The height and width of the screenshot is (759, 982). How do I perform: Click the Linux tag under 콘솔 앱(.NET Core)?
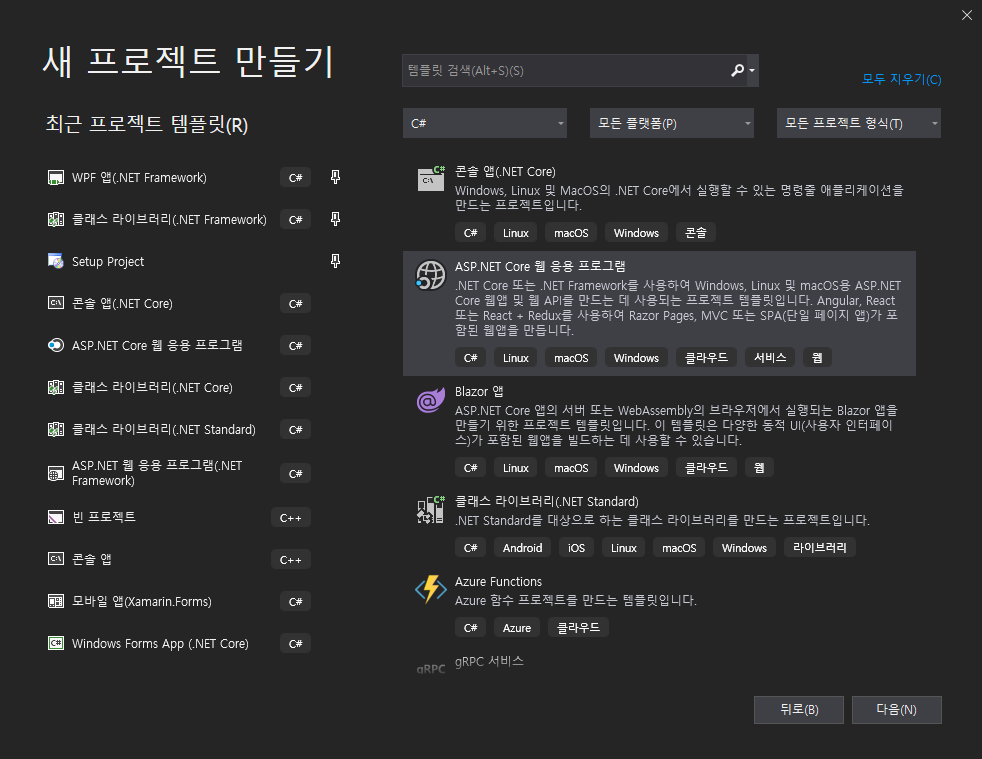(x=515, y=233)
